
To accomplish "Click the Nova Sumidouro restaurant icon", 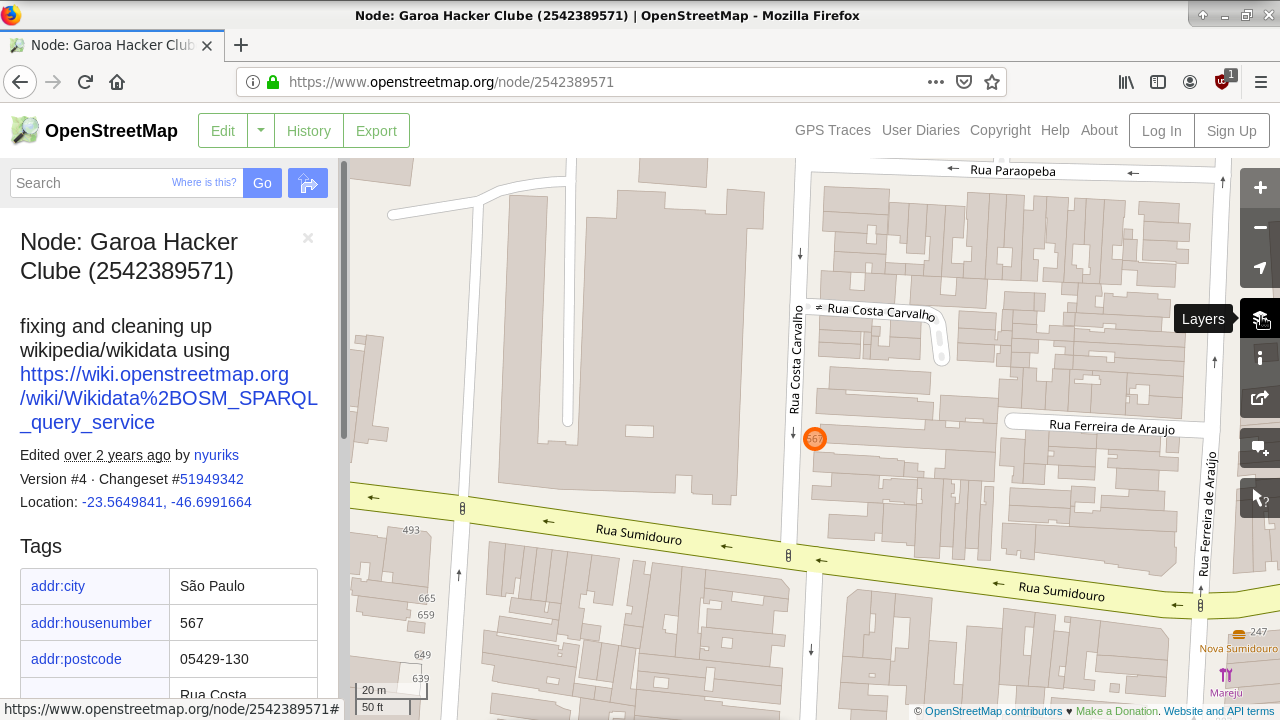I will tap(1239, 633).
